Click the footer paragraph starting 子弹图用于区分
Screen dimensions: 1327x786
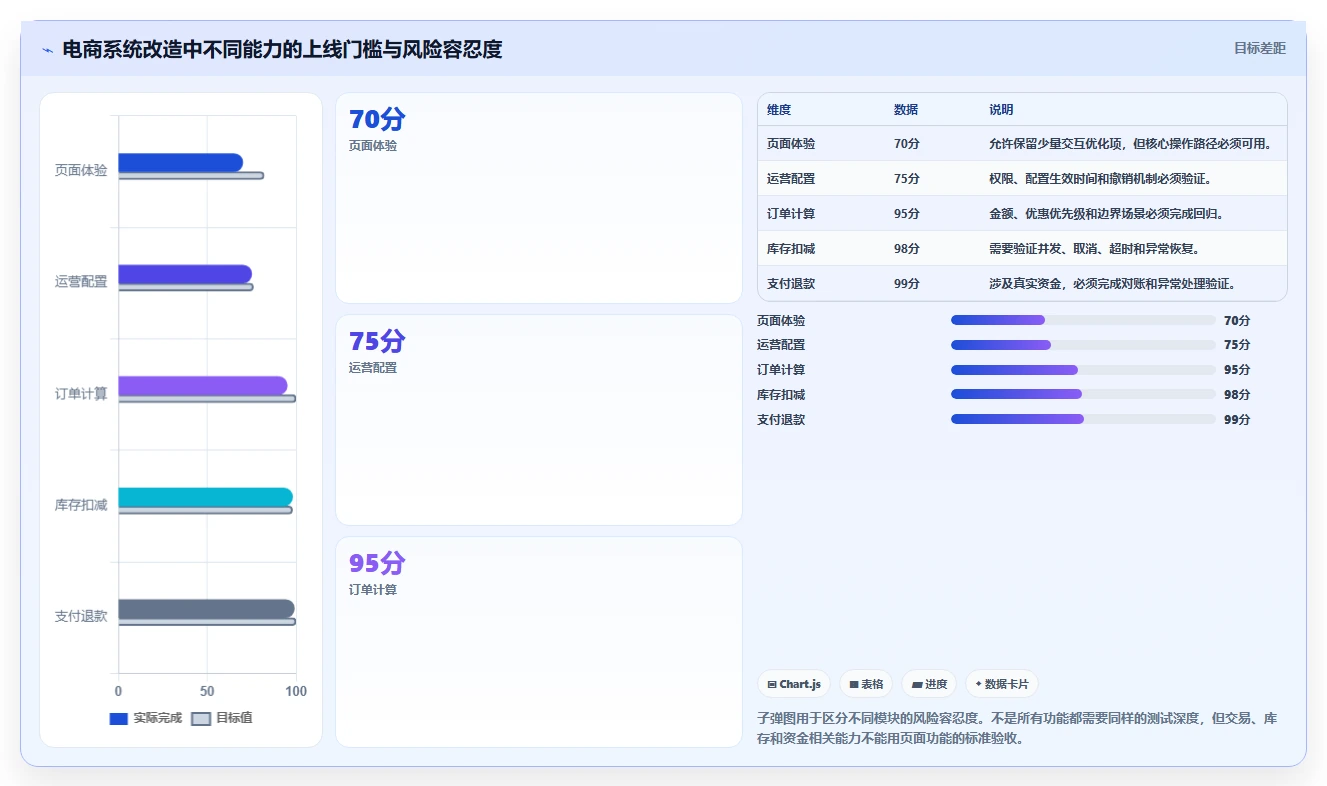pyautogui.click(x=1017, y=729)
